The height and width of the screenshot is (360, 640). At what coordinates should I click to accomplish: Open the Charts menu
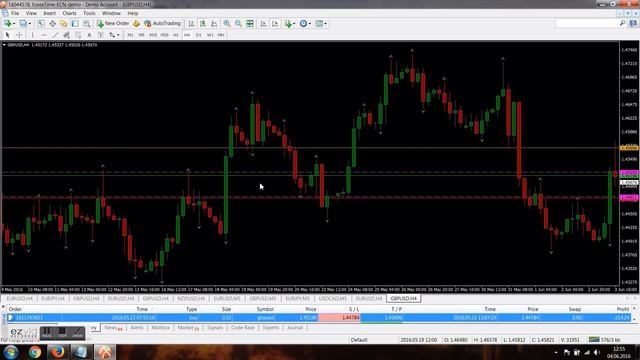click(69, 13)
